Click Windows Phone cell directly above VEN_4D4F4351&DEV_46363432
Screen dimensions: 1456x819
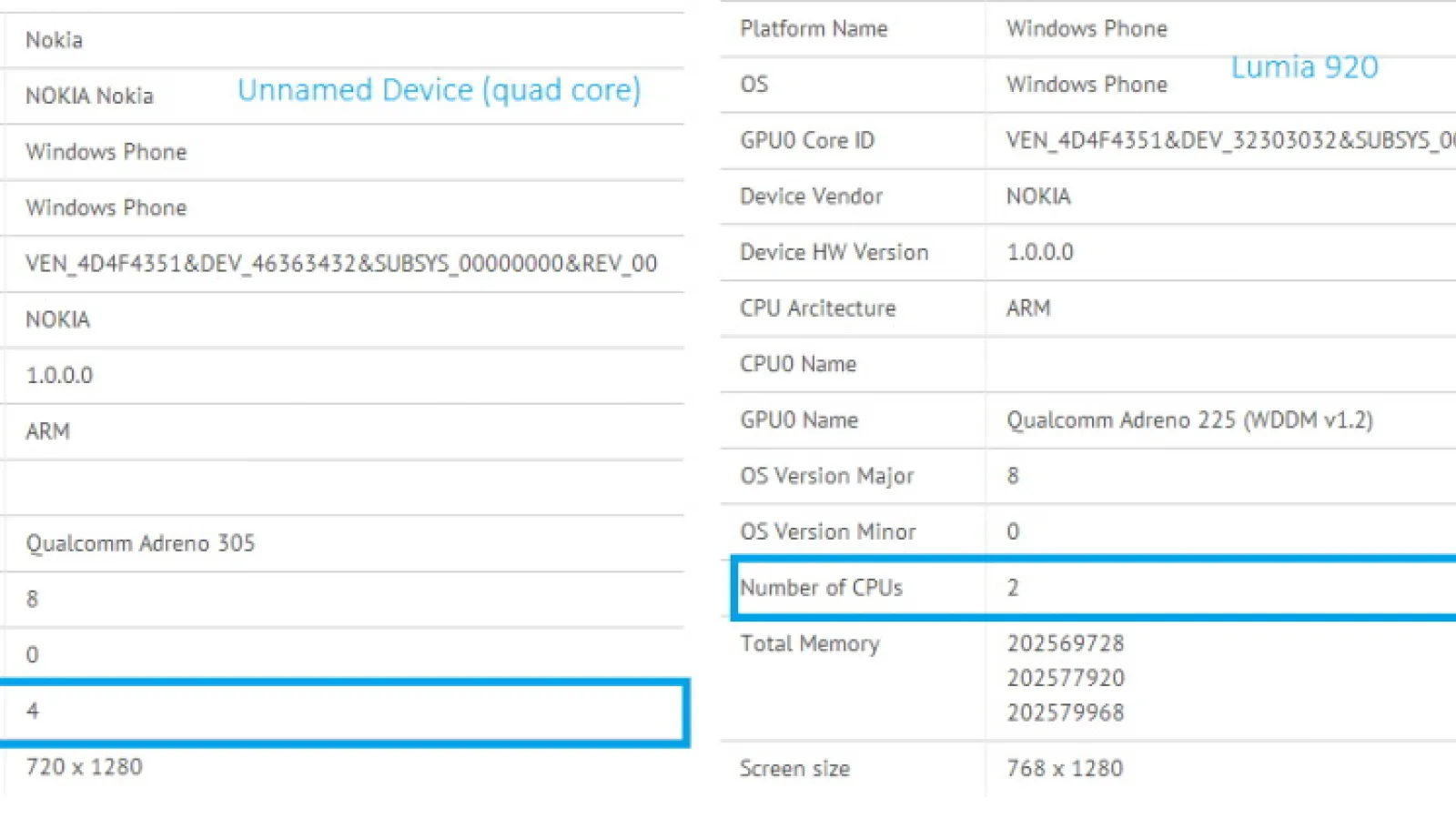pos(106,207)
